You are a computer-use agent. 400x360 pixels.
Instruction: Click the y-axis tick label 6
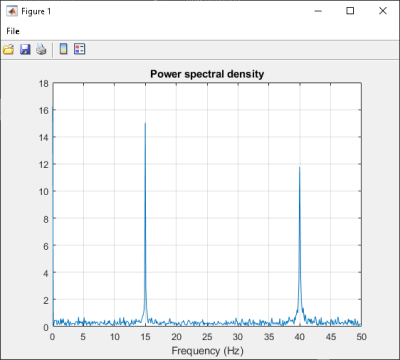click(x=46, y=246)
